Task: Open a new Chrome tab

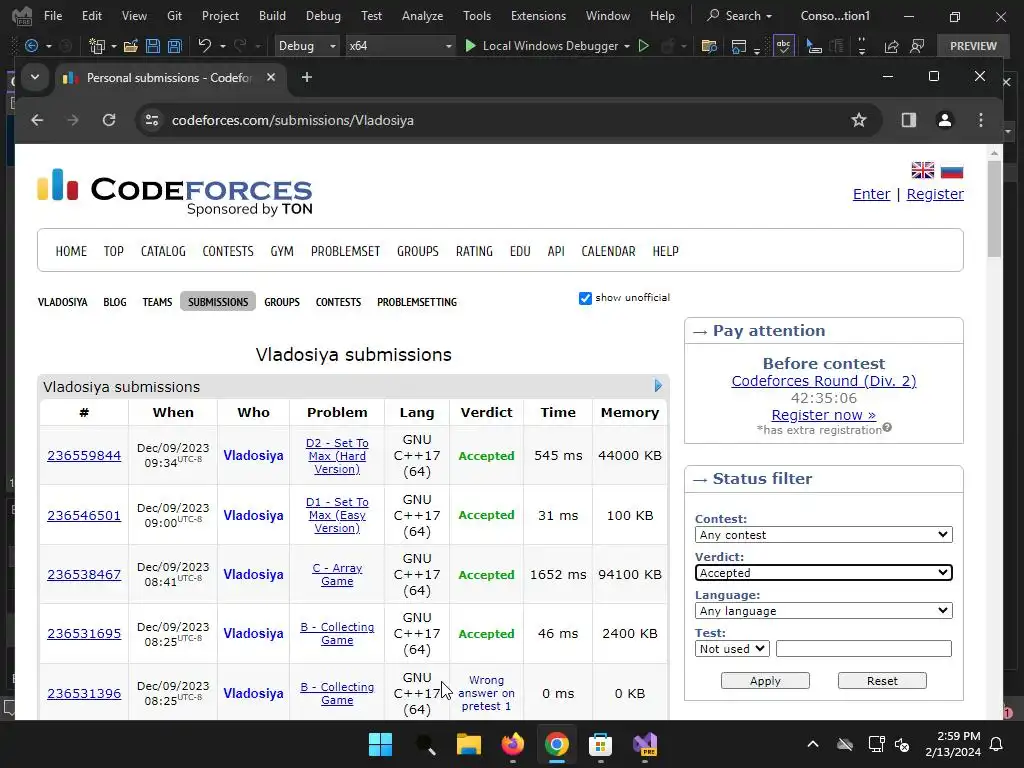Action: pos(306,77)
